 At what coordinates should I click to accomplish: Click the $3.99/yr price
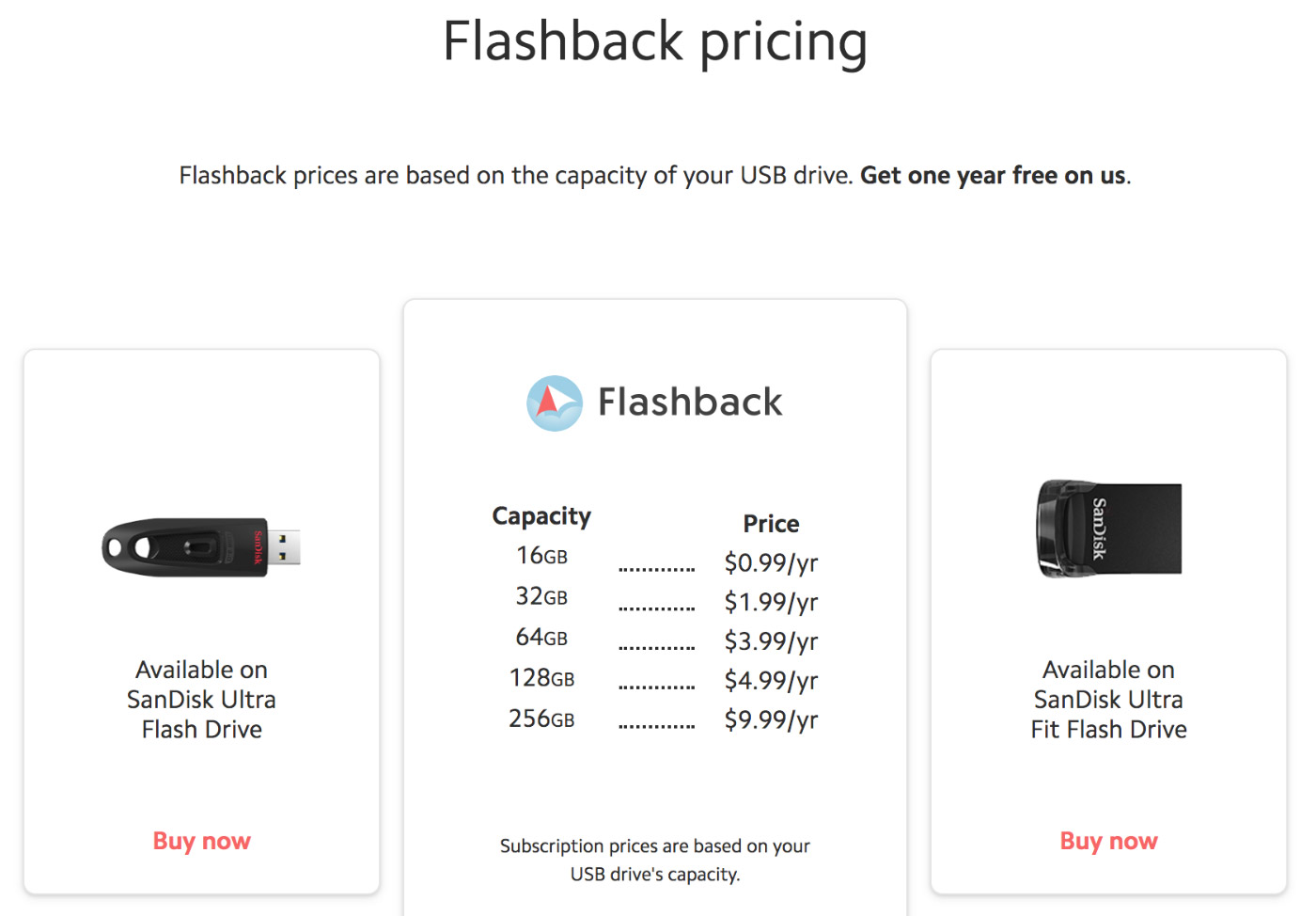point(771,641)
